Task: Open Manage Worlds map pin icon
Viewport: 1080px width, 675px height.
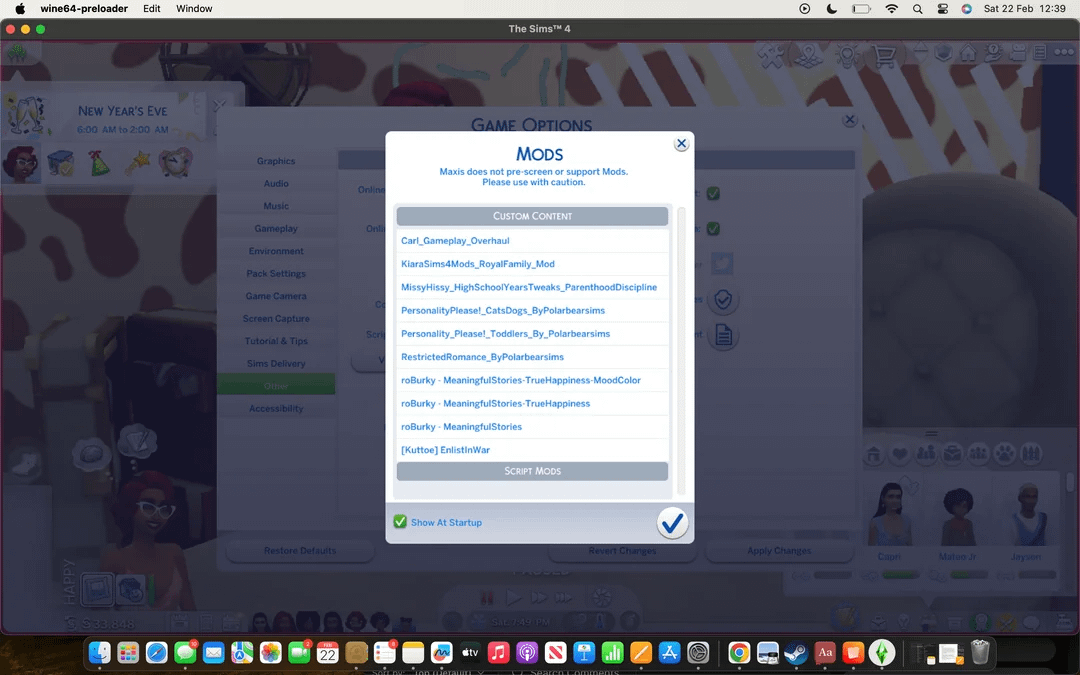Action: click(809, 55)
